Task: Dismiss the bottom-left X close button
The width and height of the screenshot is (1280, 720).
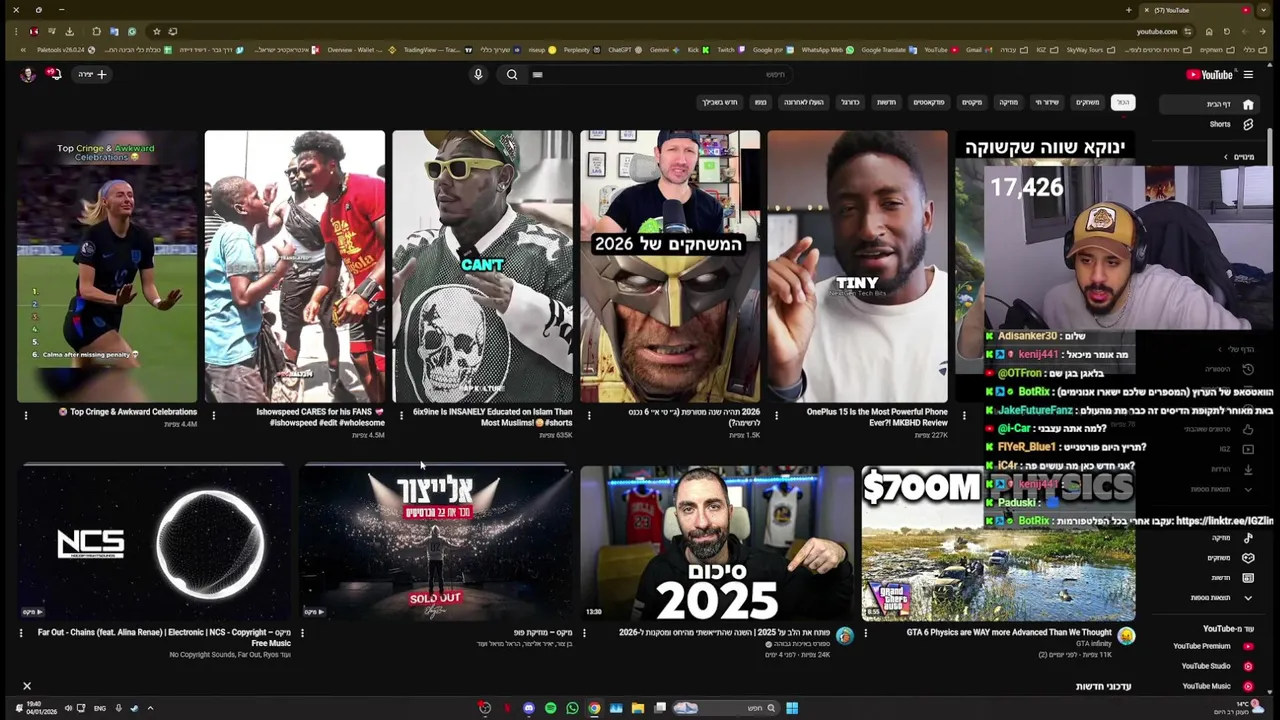Action: (x=27, y=686)
